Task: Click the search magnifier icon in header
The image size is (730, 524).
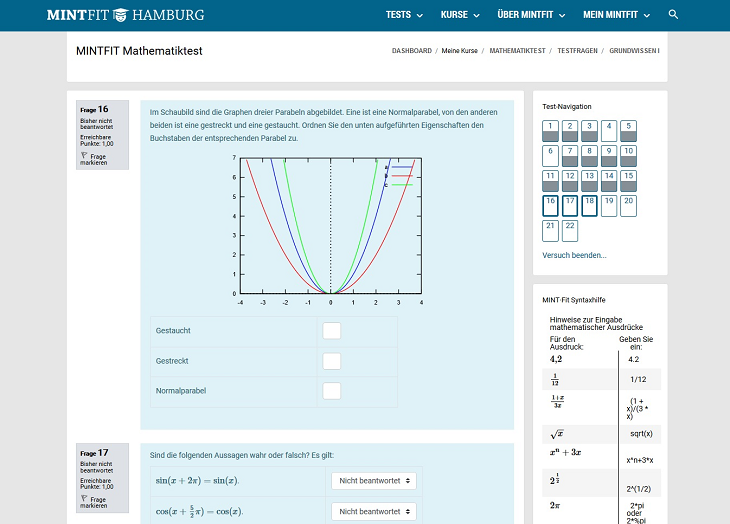Action: pos(673,15)
